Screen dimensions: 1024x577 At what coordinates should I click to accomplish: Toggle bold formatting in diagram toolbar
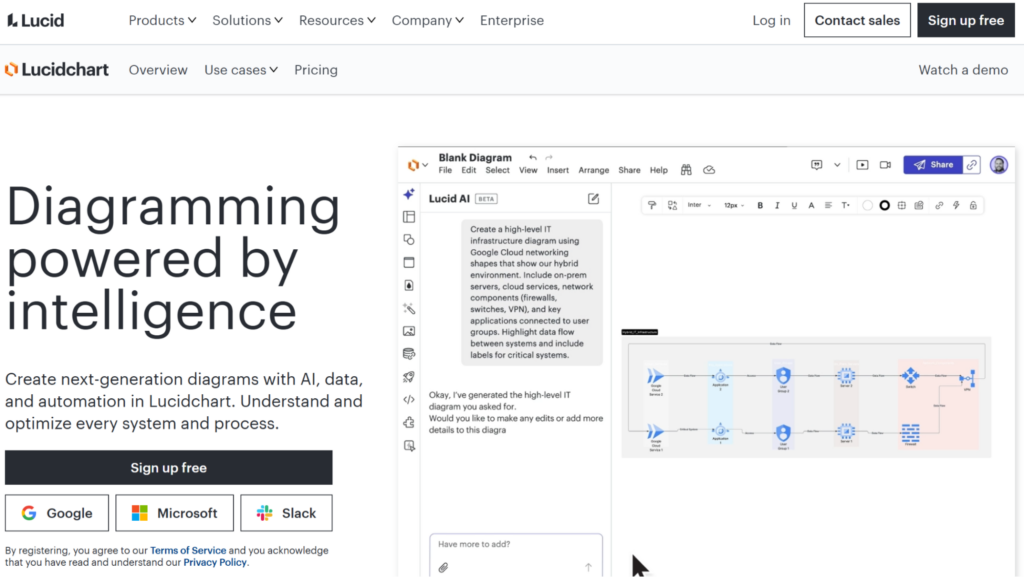pyautogui.click(x=760, y=205)
